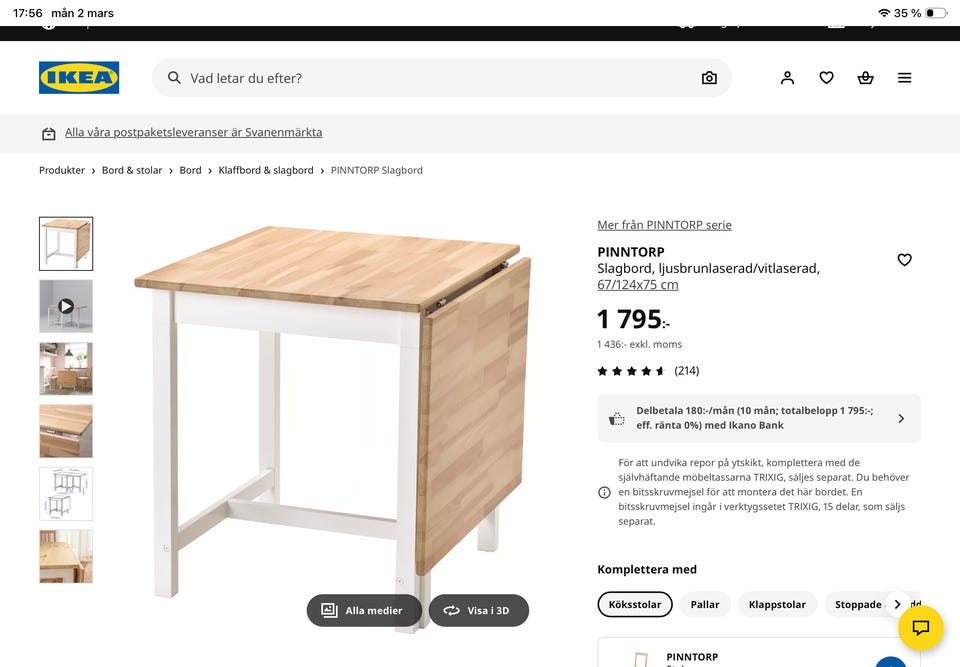This screenshot has width=960, height=667.
Task: Navigate to Bord & stolar breadcrumb
Action: pos(132,170)
